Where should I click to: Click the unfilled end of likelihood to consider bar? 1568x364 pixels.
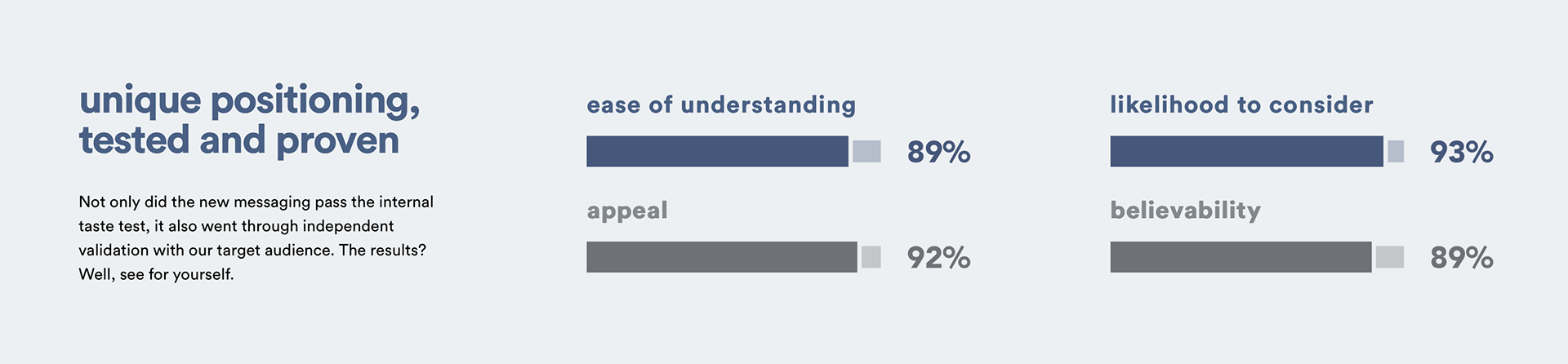1396,152
